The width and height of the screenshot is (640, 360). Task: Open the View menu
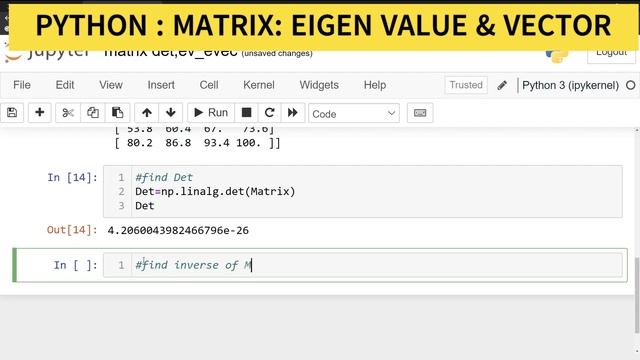(111, 85)
